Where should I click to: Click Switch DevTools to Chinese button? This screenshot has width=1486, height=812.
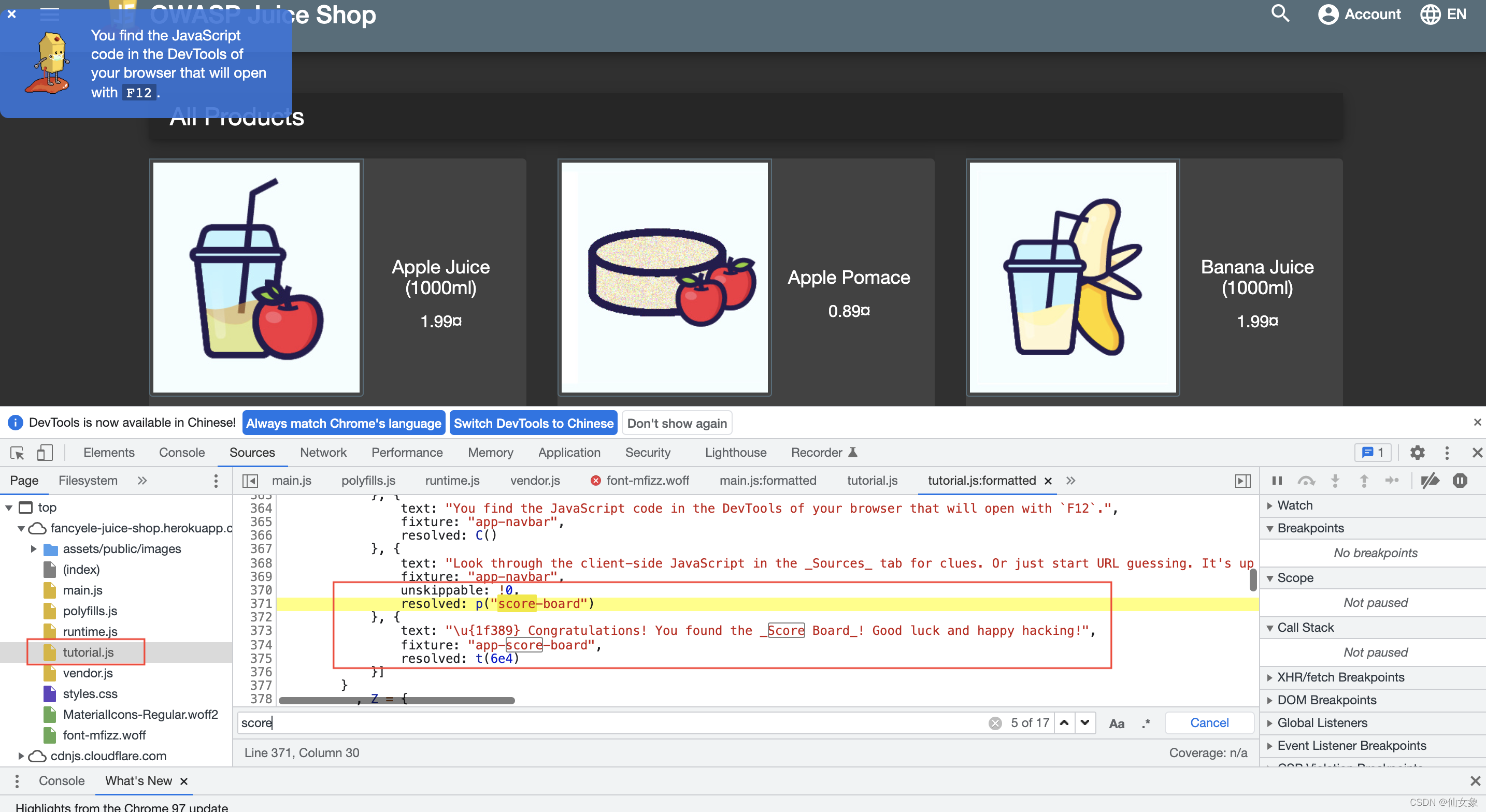(x=533, y=423)
